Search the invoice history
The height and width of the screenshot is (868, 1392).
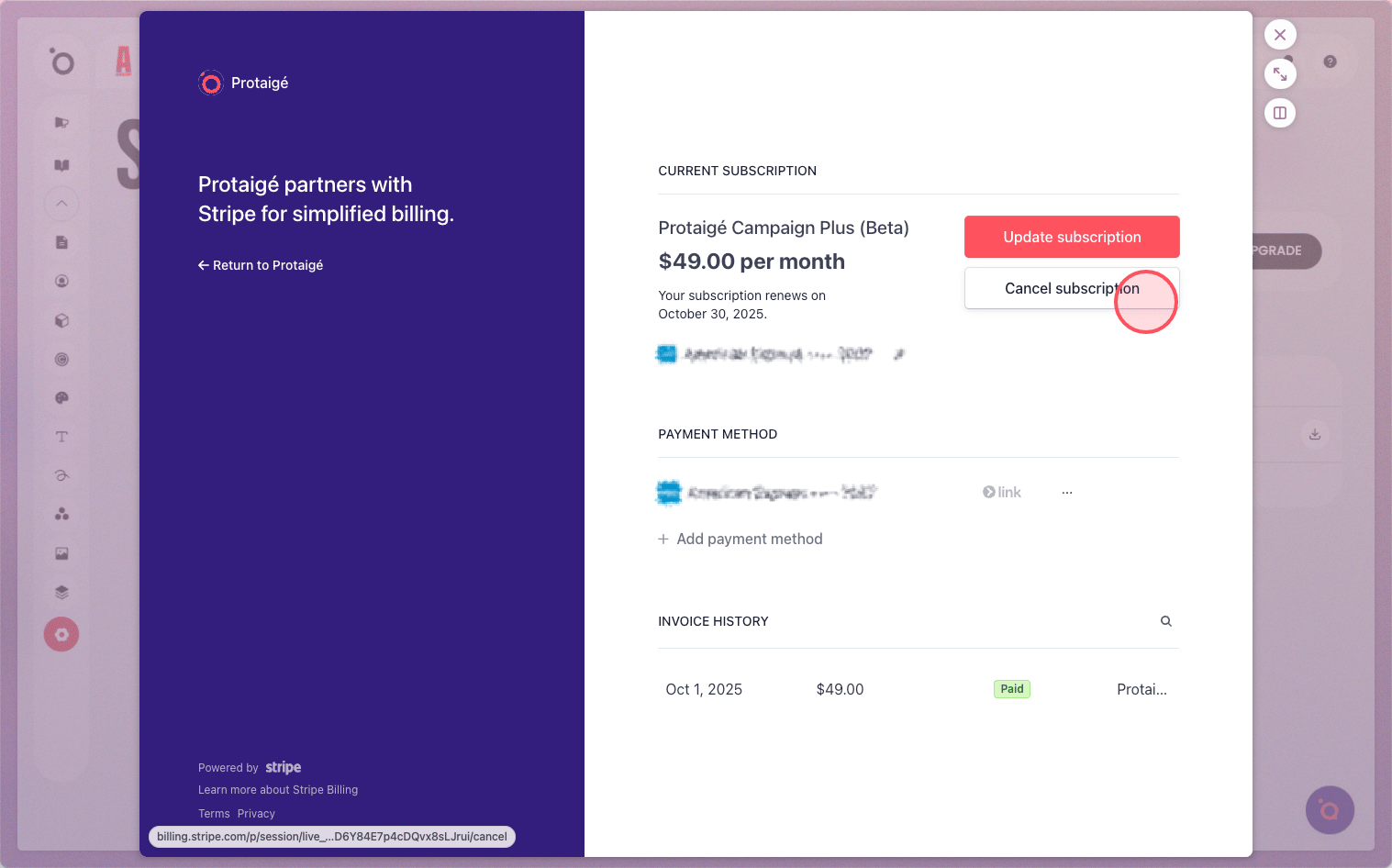[x=1166, y=621]
